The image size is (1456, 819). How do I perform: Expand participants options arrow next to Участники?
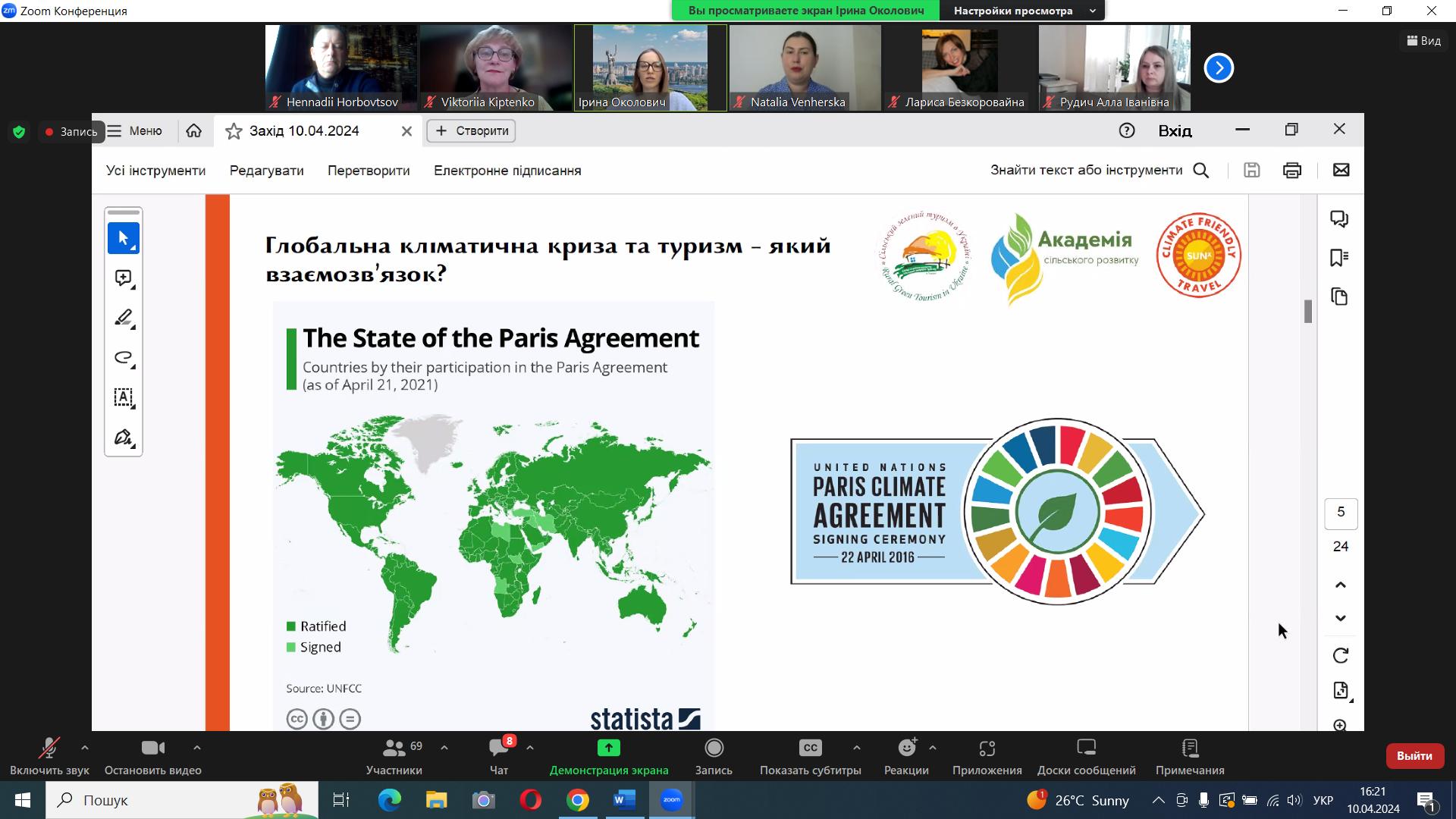tap(444, 748)
